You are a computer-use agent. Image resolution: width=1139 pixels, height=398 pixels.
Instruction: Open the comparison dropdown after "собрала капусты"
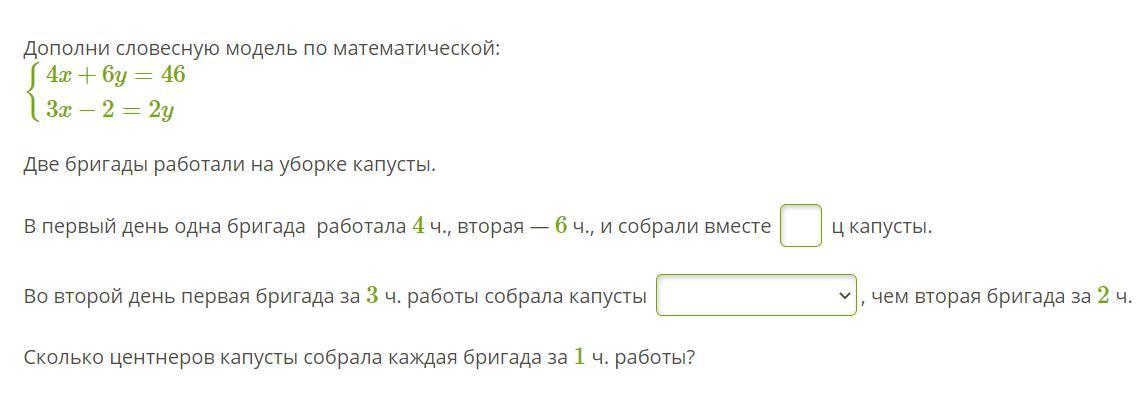pos(756,295)
